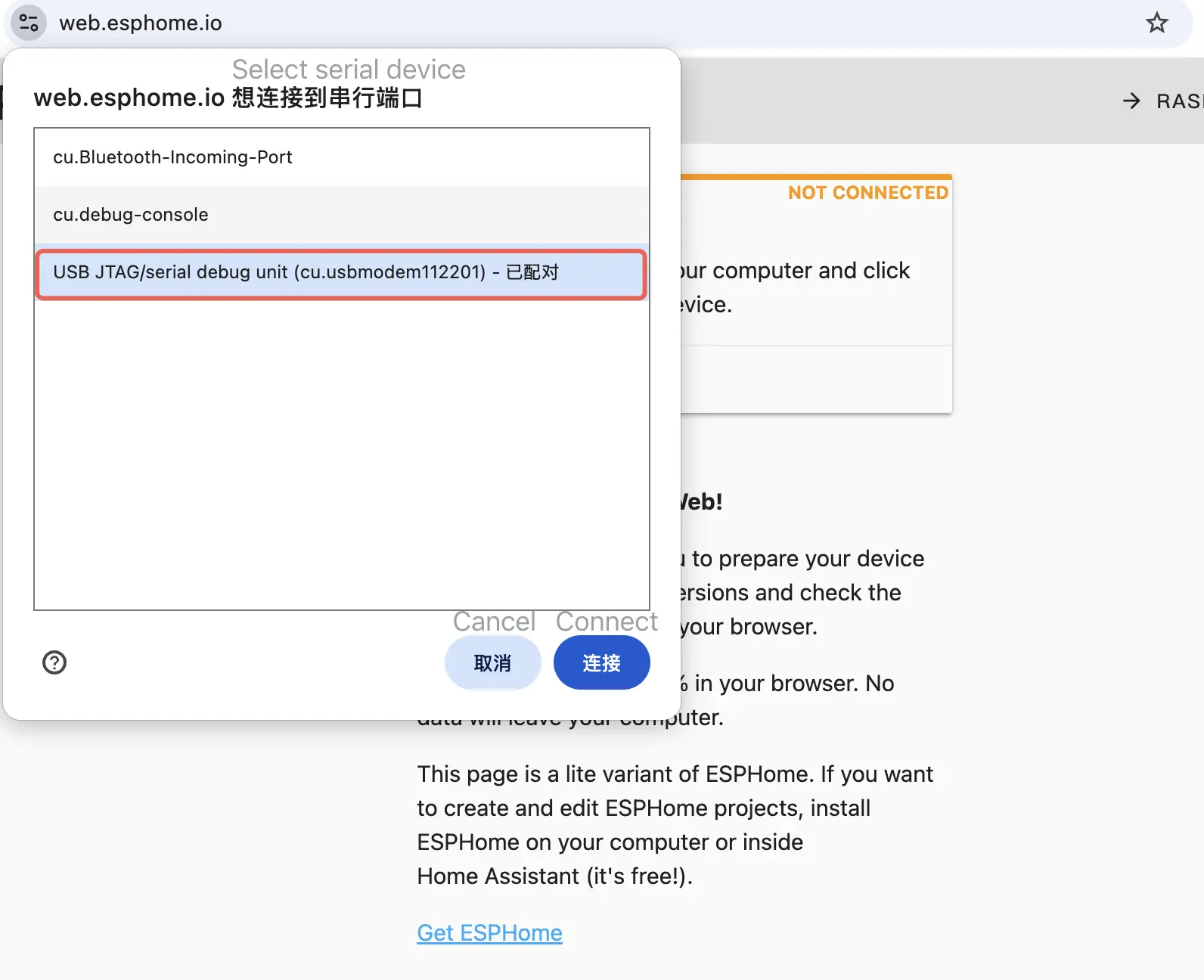Bookmark this page with the star icon
The image size is (1204, 980).
click(1156, 23)
